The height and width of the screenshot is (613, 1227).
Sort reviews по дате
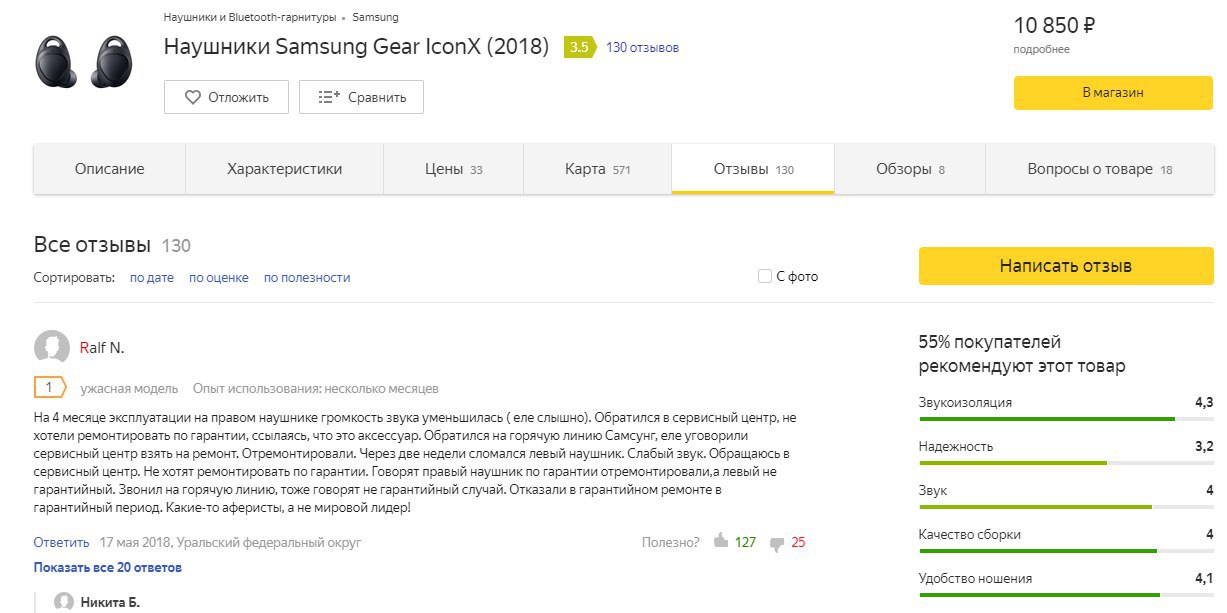tap(152, 277)
